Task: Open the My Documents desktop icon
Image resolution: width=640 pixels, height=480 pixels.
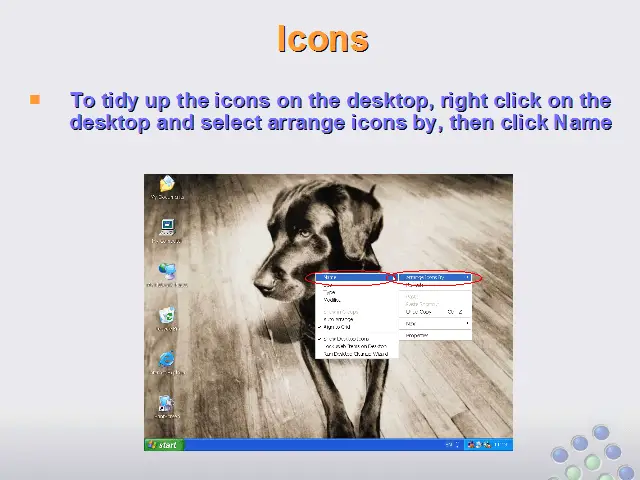Action: pyautogui.click(x=166, y=185)
